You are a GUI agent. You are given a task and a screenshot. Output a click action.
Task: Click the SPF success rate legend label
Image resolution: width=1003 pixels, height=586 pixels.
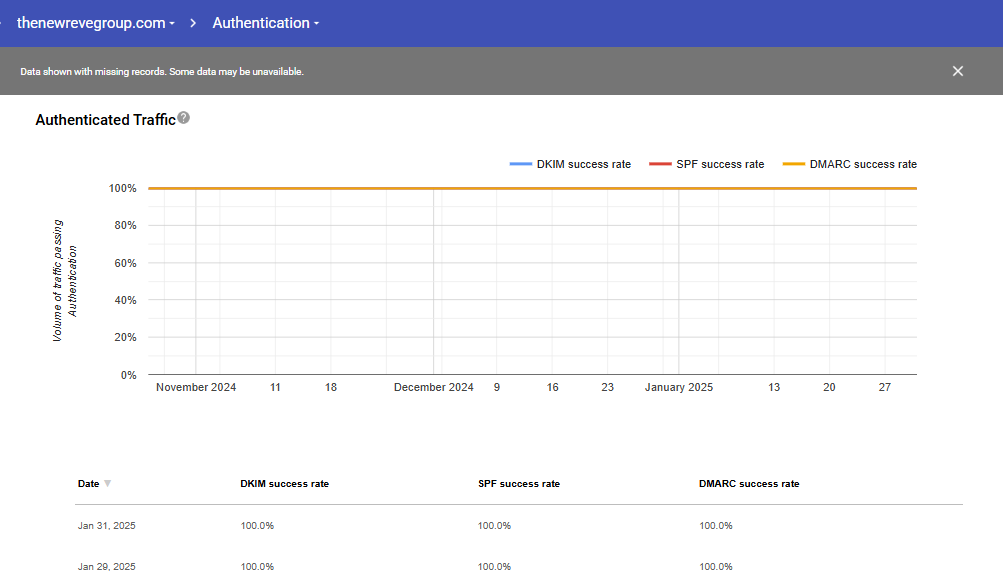tap(720, 164)
